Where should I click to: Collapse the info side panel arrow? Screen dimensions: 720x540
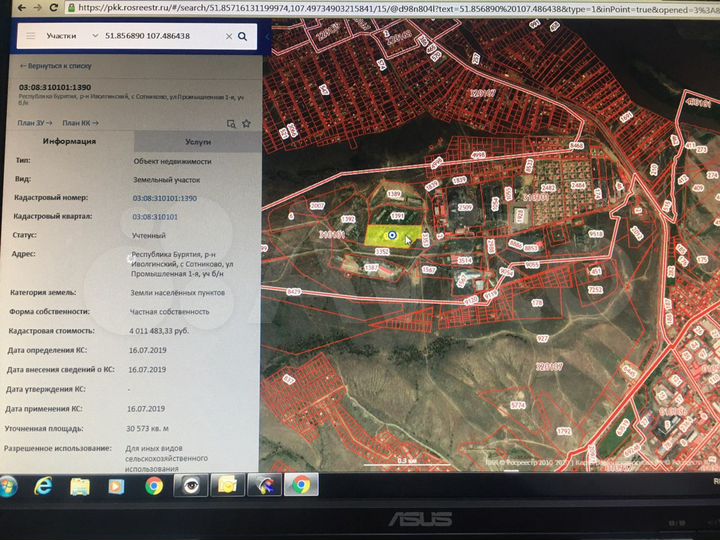coord(267,36)
